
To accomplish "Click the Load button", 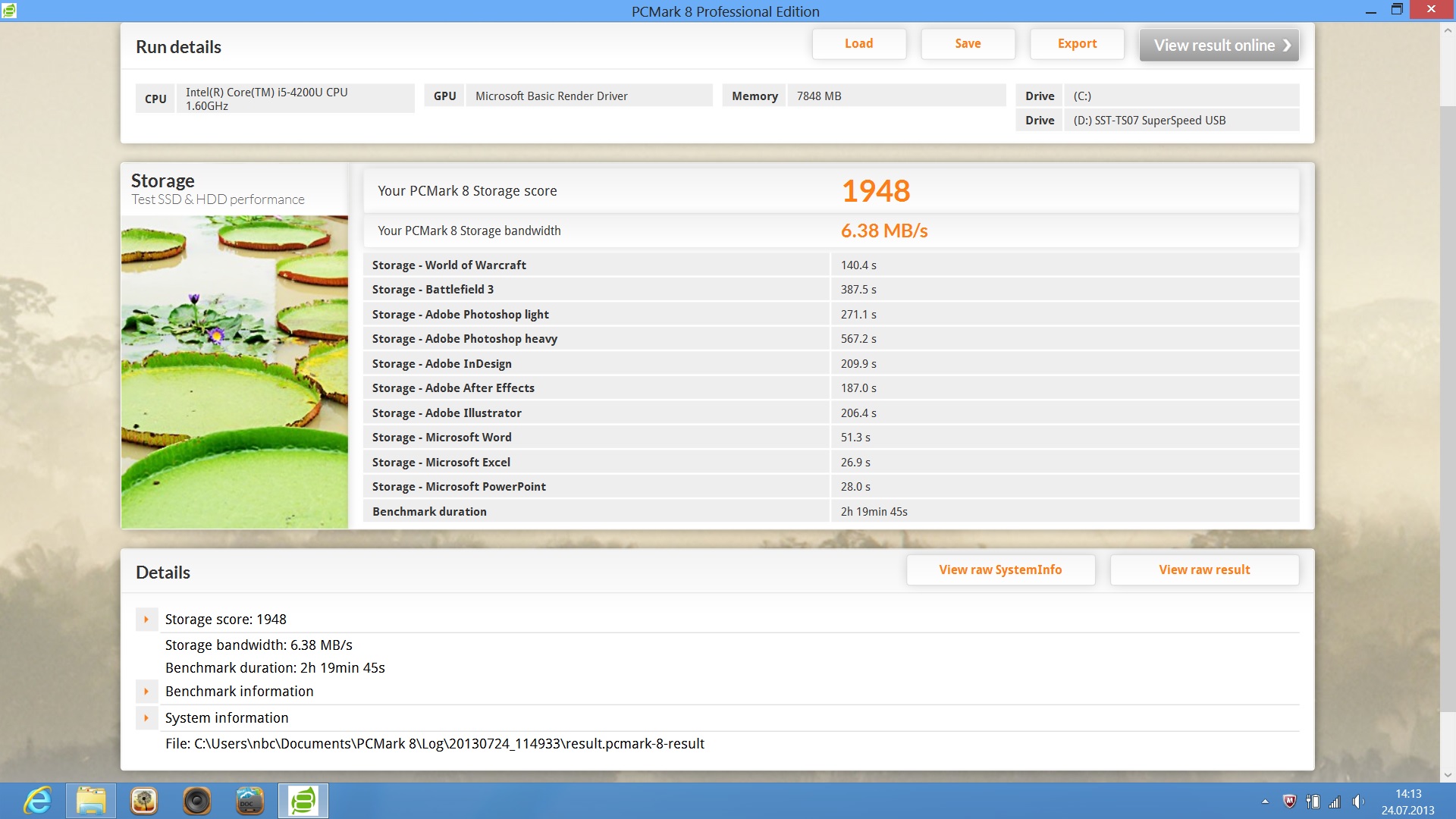I will [858, 44].
